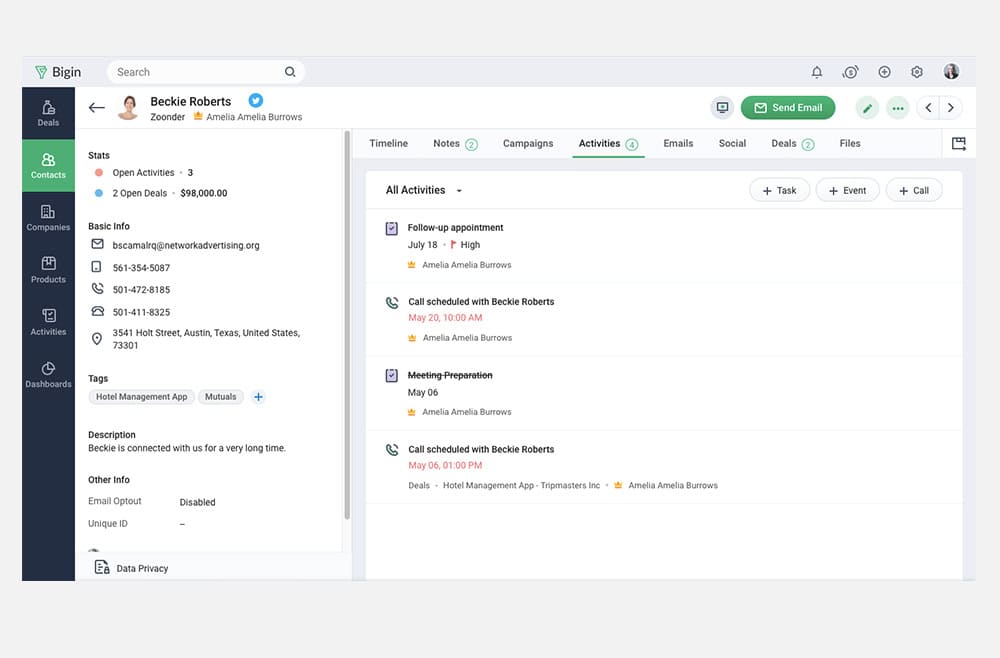The image size is (1000, 658).
Task: Open the May 06 call with Beckie Roberts
Action: [481, 450]
